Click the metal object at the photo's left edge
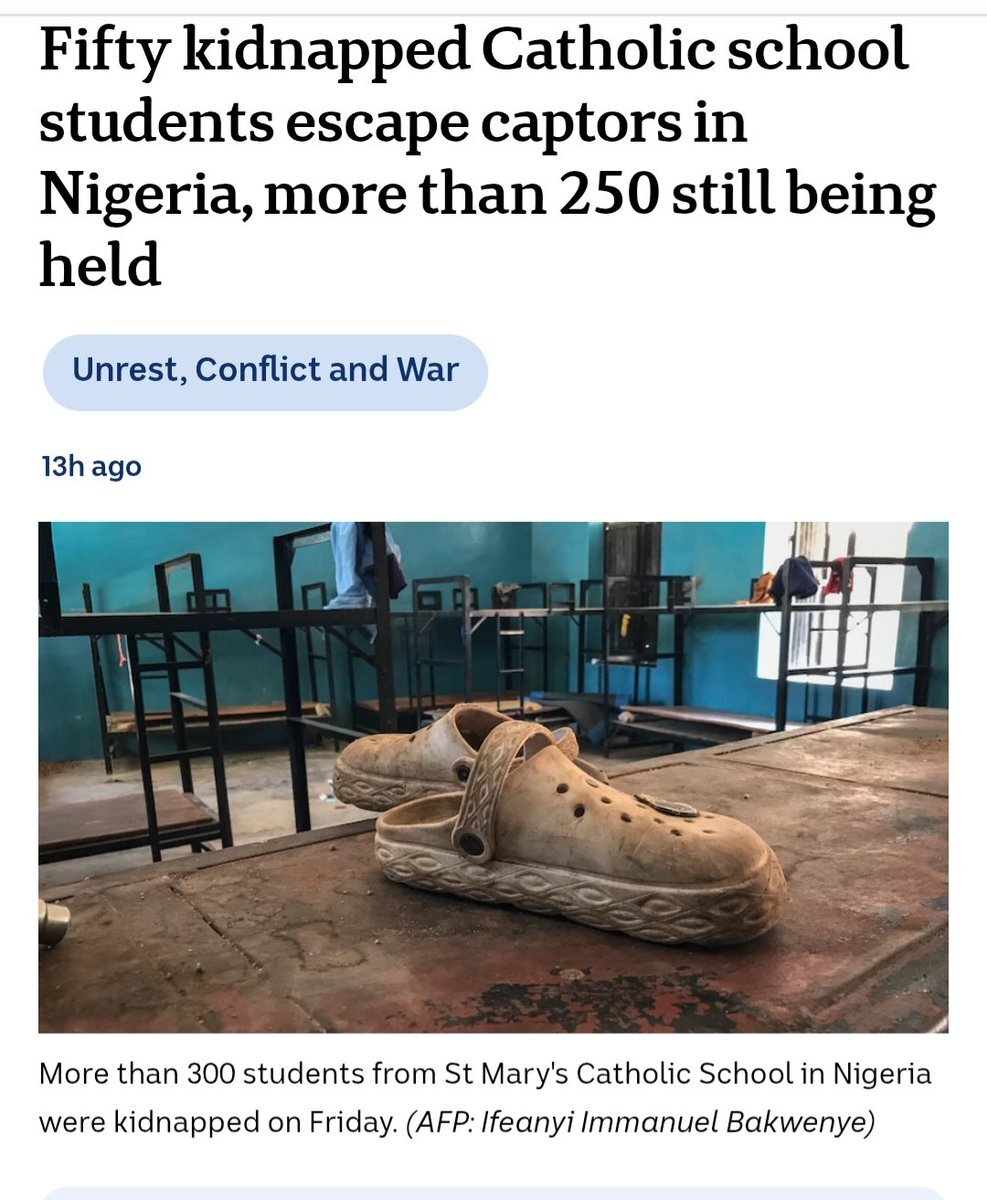The height and width of the screenshot is (1200, 987). tap(53, 921)
